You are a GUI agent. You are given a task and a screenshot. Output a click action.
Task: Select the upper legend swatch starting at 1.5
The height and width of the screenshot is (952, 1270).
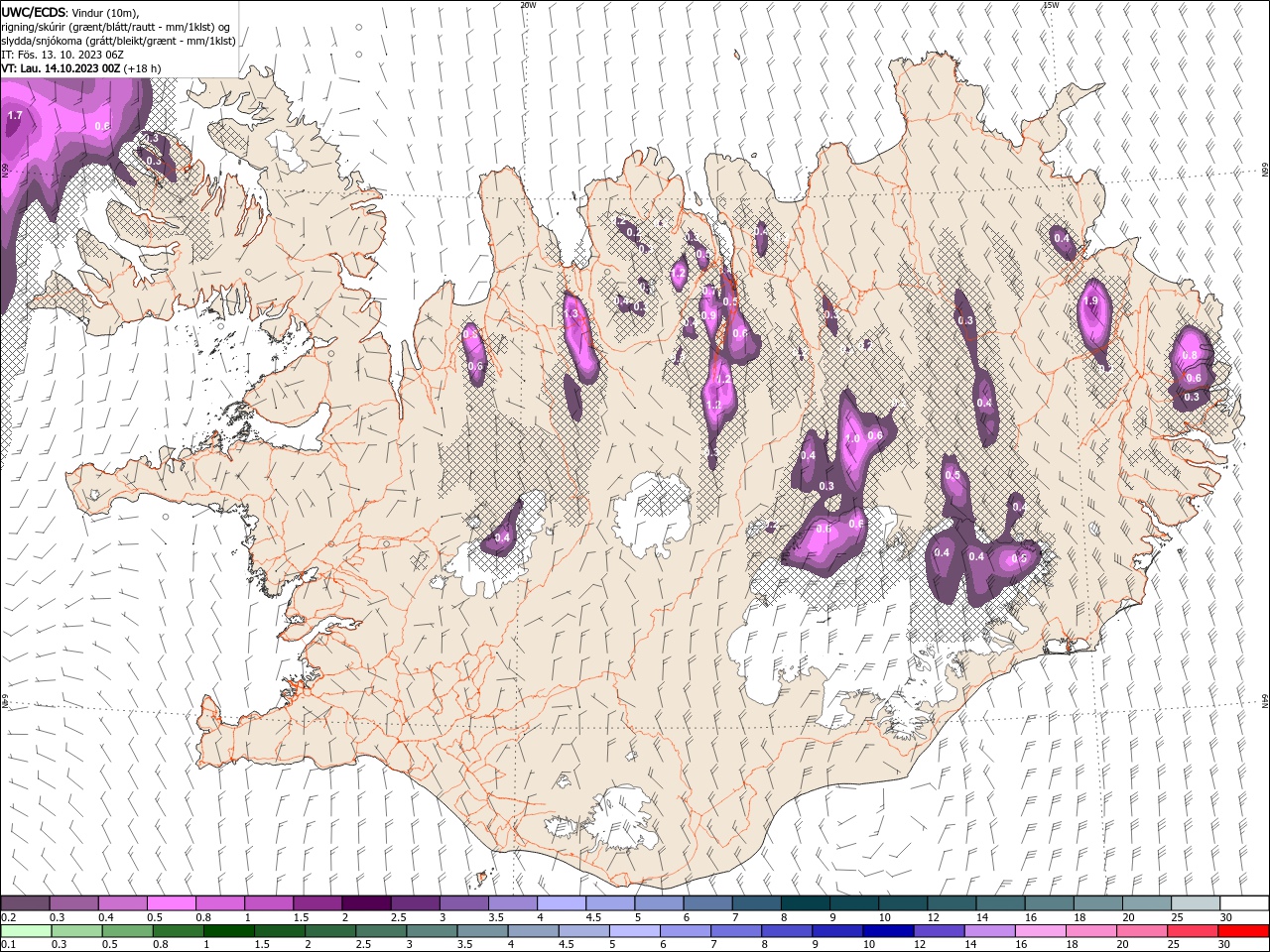pyautogui.click(x=317, y=903)
